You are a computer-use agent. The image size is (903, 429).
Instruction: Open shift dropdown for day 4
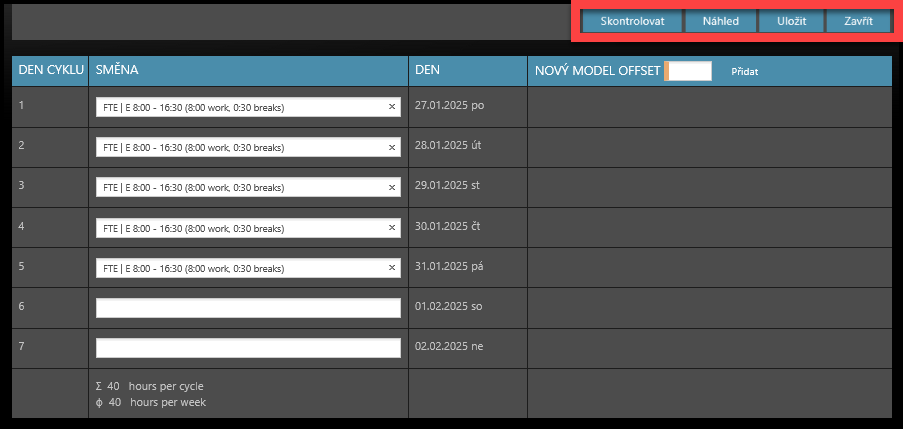click(x=240, y=228)
